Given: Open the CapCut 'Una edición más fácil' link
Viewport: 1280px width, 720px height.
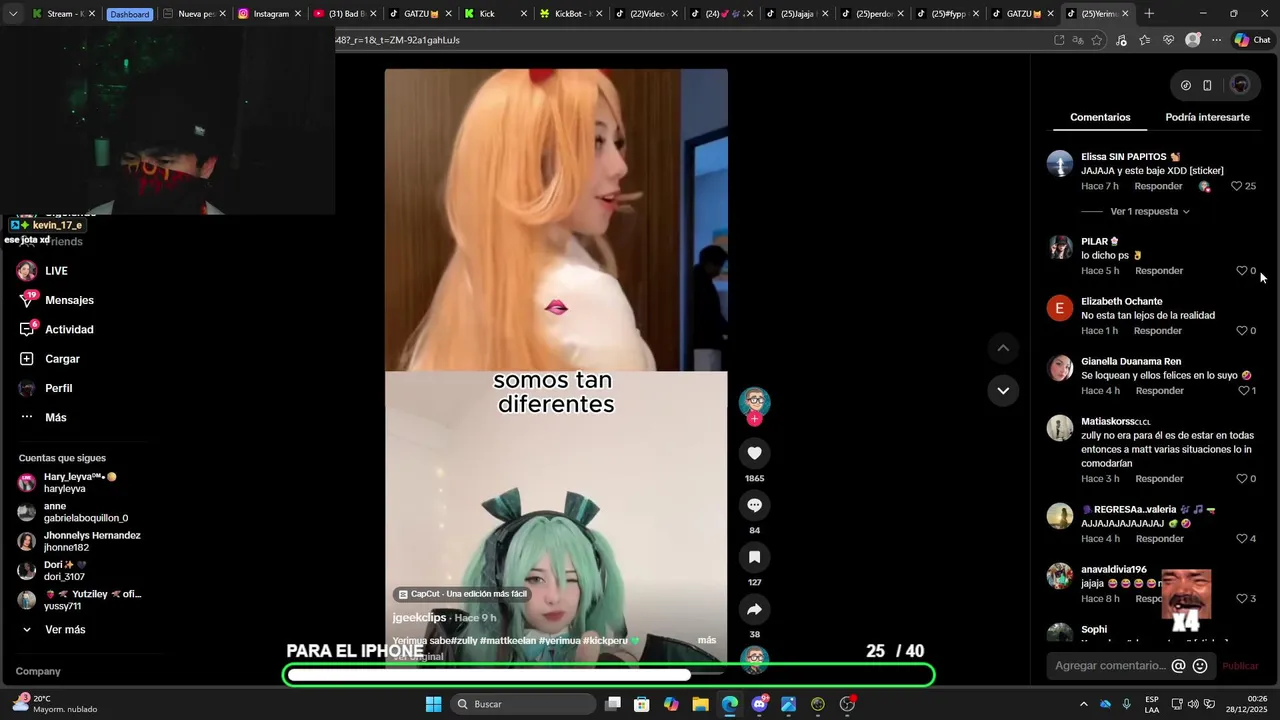Looking at the screenshot, I should coord(462,594).
